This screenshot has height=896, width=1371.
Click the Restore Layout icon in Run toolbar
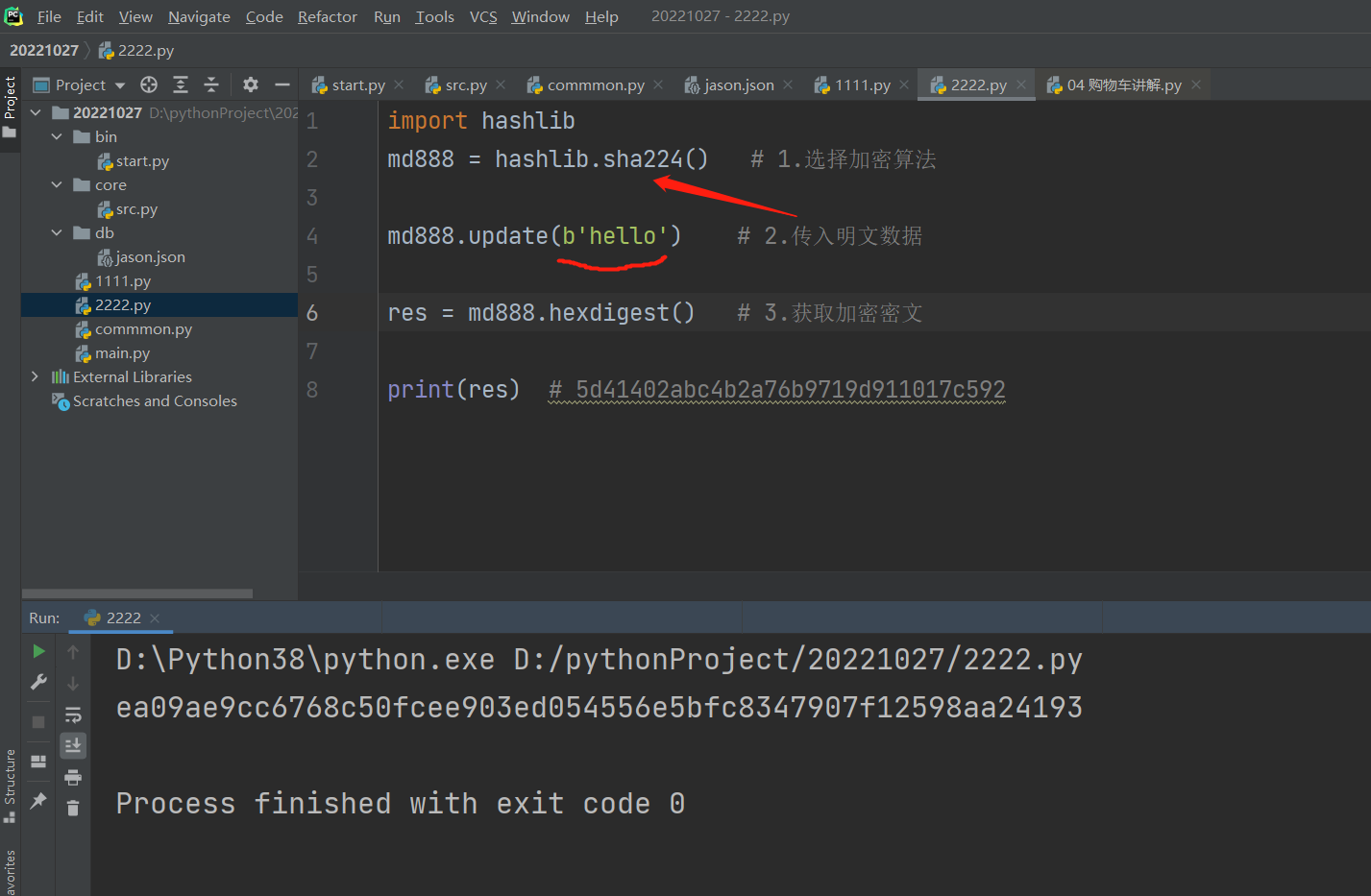(38, 762)
